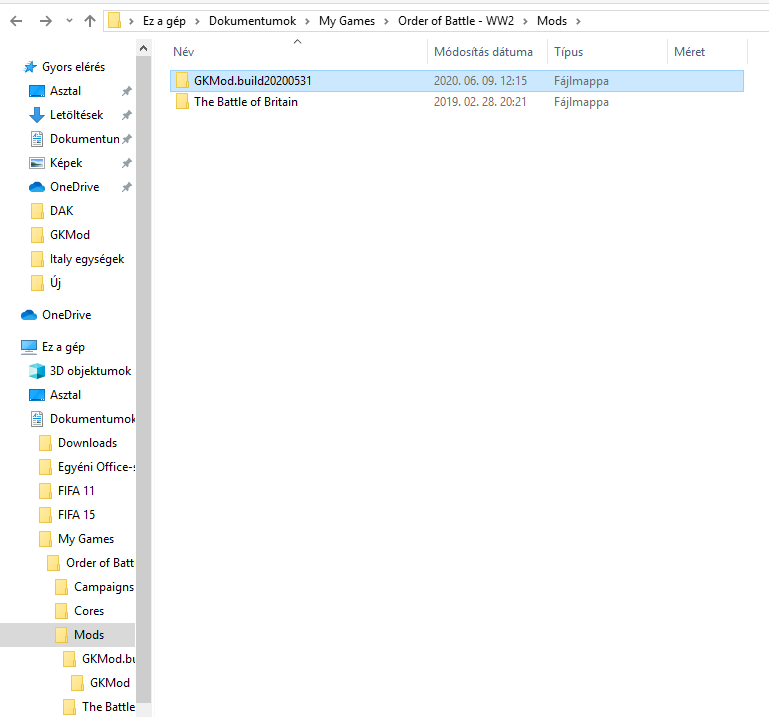Expand chevron after Mods in address bar
The height and width of the screenshot is (717, 769).
[578, 20]
